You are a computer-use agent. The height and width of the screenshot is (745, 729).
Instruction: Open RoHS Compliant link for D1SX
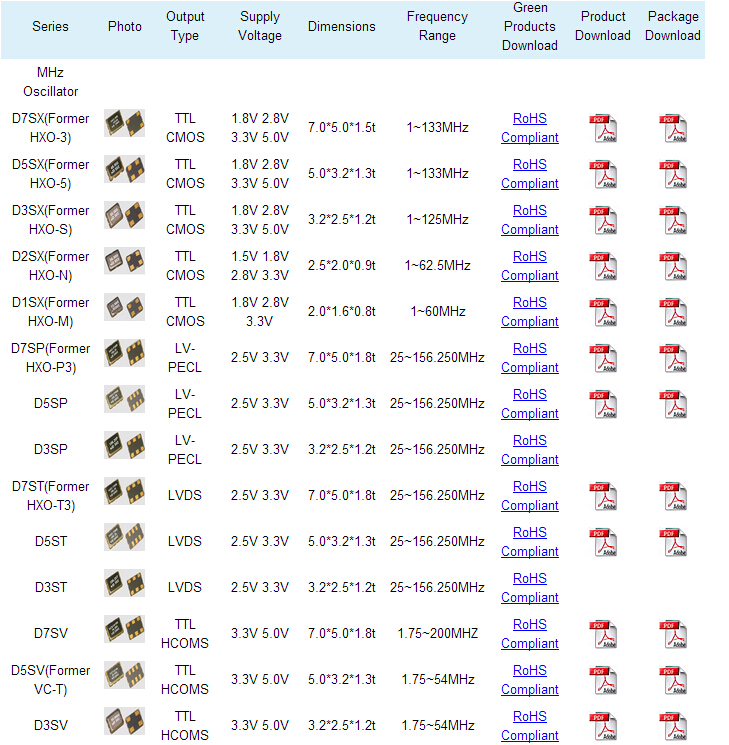529,312
